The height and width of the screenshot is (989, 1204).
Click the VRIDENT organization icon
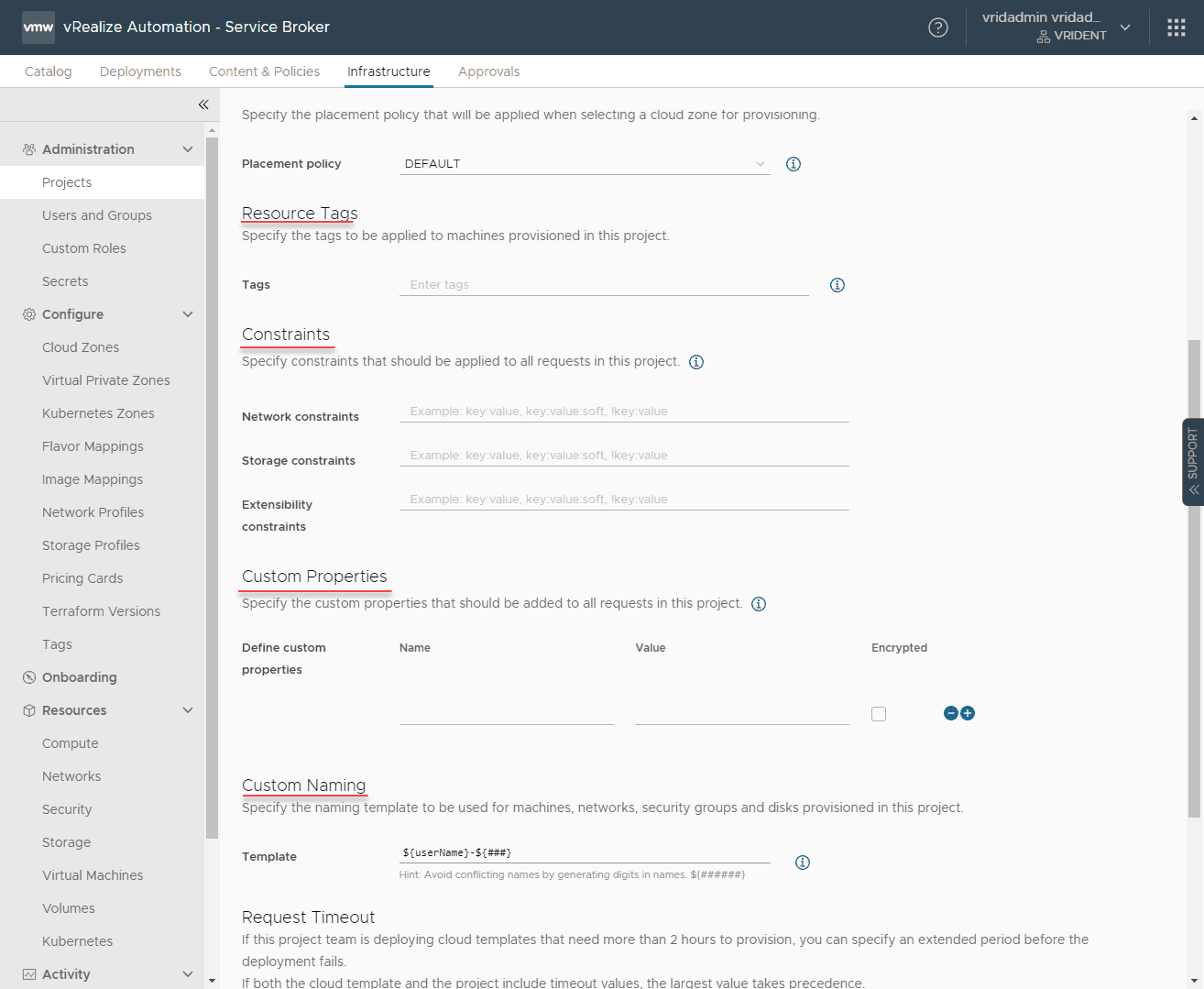coord(1043,36)
